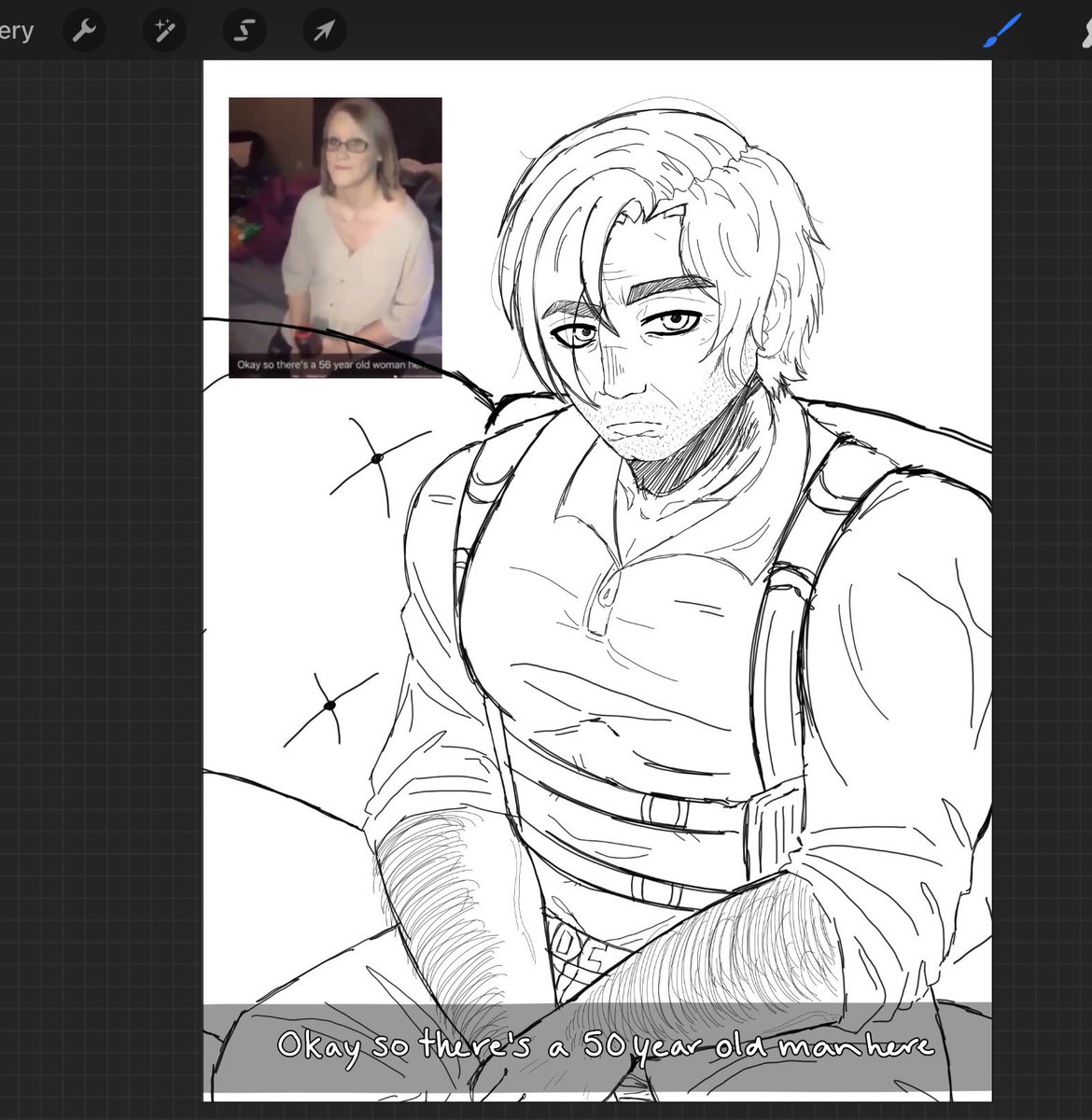Tap the reference photo pasted on the canvas

pyautogui.click(x=336, y=233)
